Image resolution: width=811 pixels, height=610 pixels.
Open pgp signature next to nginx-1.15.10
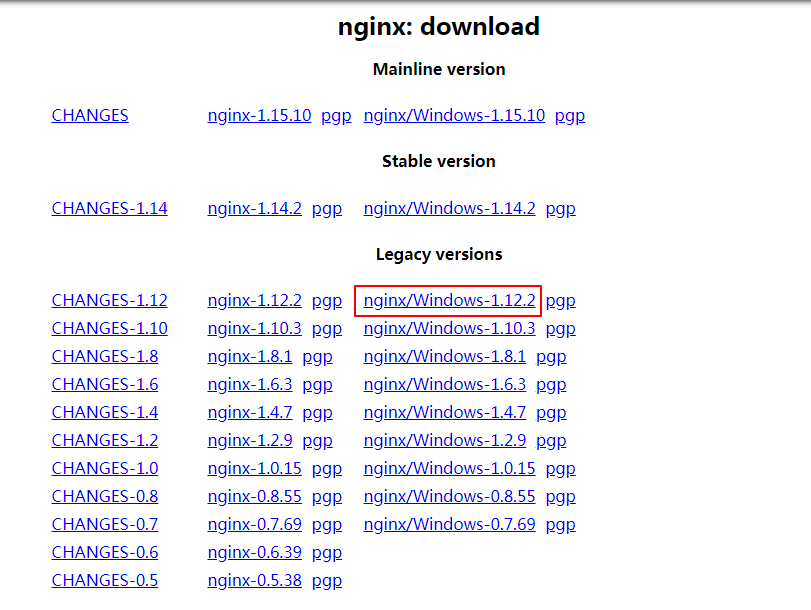(336, 116)
